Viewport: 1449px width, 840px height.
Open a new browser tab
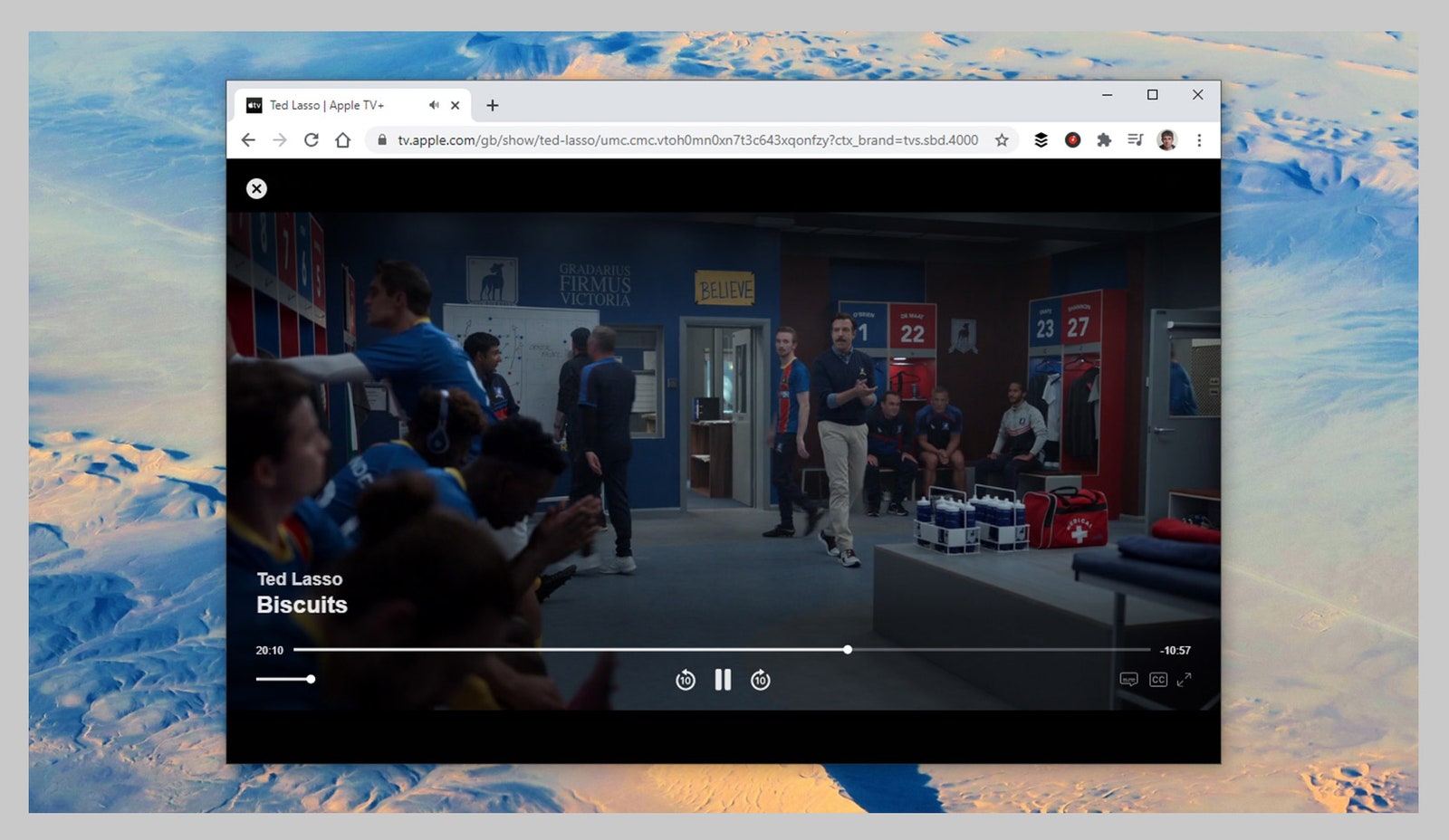pos(493,105)
